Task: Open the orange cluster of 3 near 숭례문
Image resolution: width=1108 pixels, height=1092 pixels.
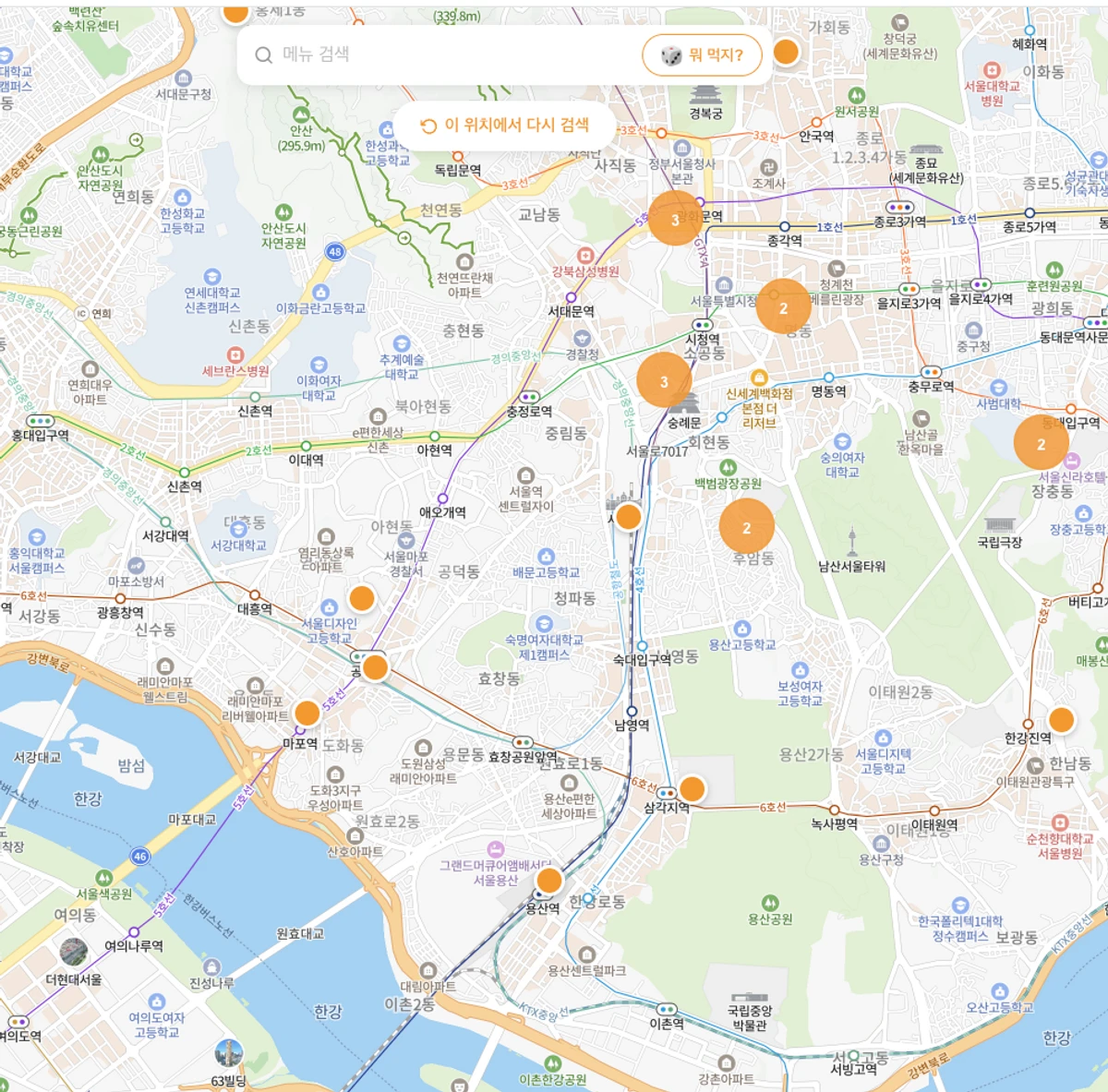Action: tap(664, 381)
